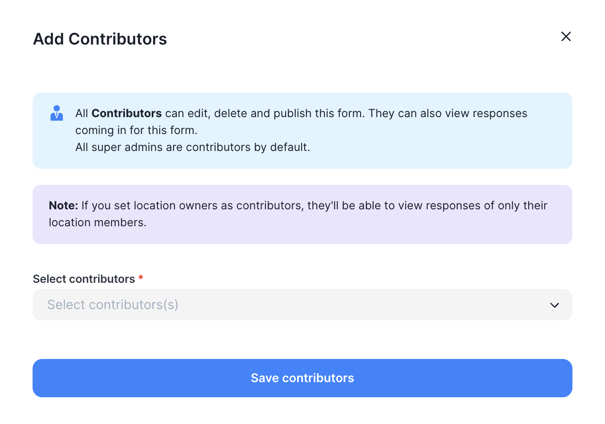Image resolution: width=605 pixels, height=424 pixels.
Task: Open the Select contributors dropdown
Action: tap(302, 304)
